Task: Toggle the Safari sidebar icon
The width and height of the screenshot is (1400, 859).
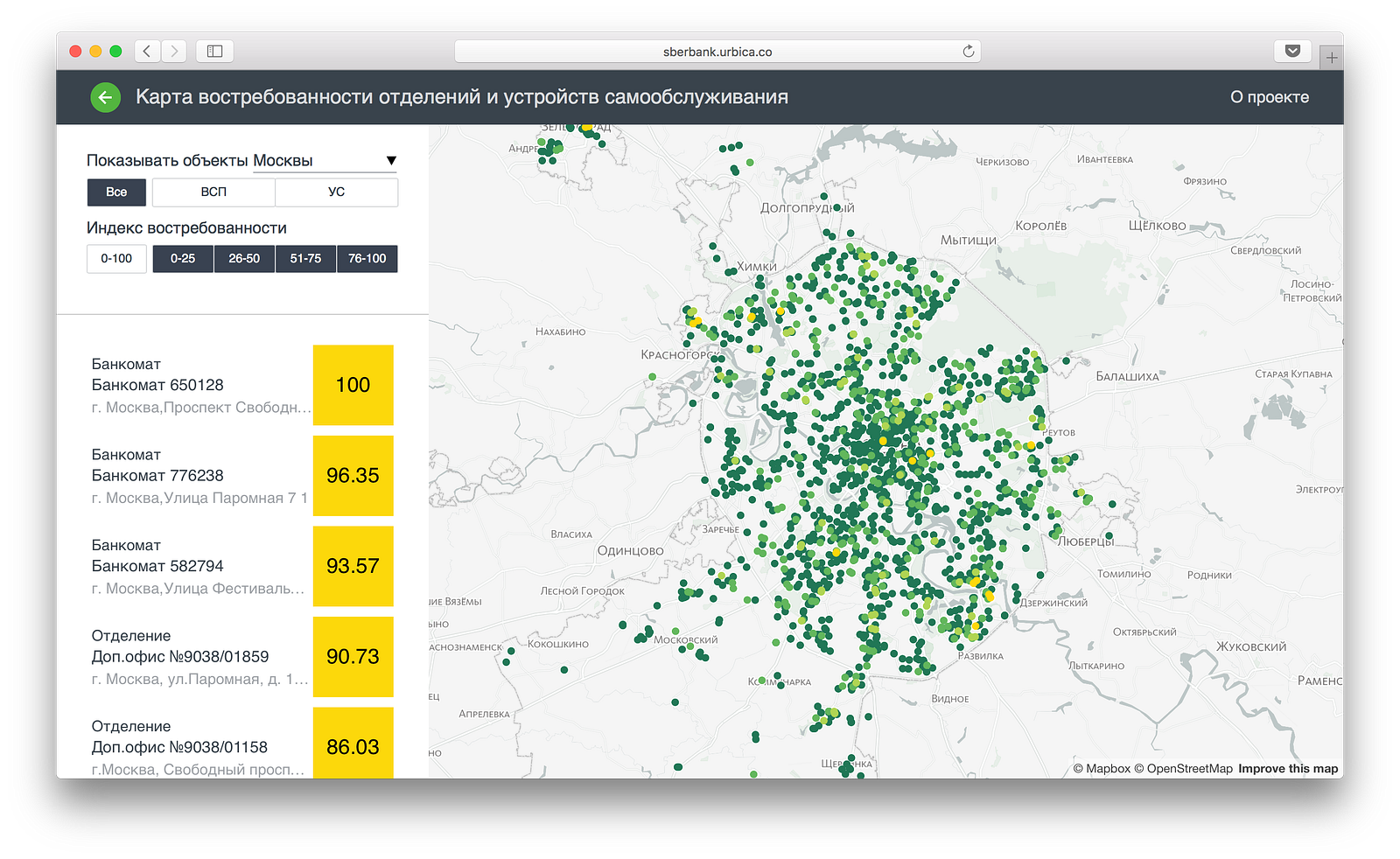Action: tap(214, 52)
